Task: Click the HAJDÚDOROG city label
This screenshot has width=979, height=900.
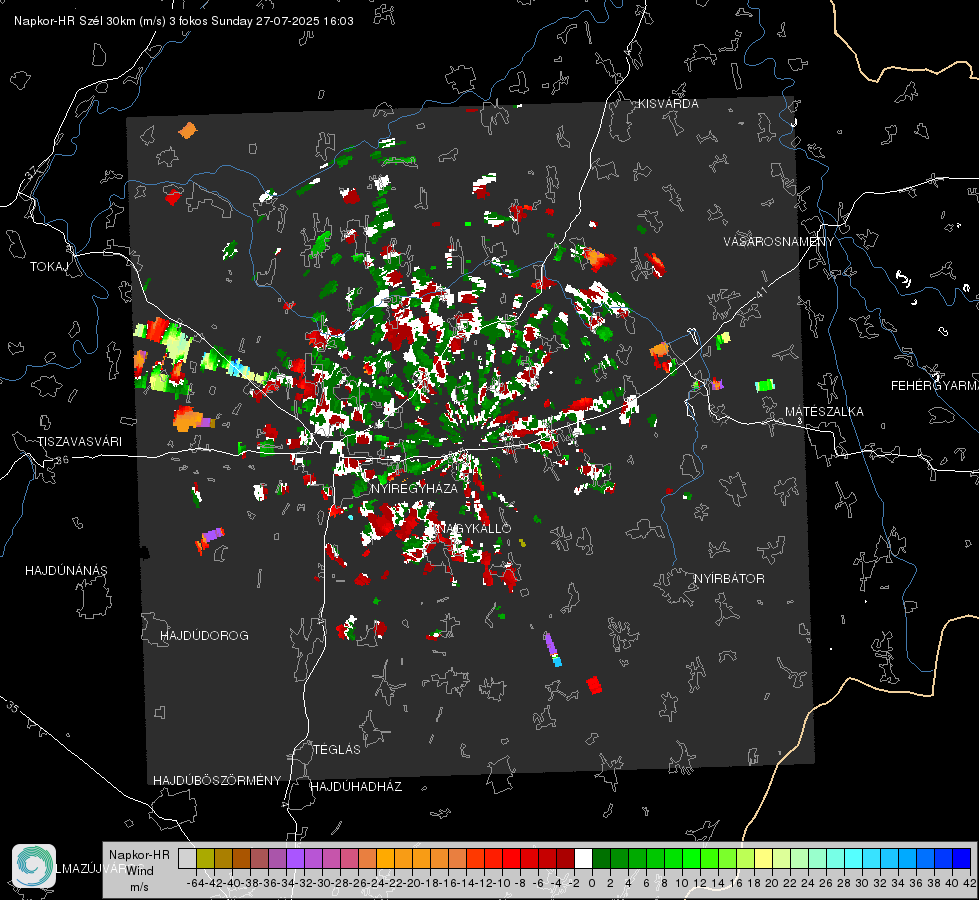Action: pos(204,636)
